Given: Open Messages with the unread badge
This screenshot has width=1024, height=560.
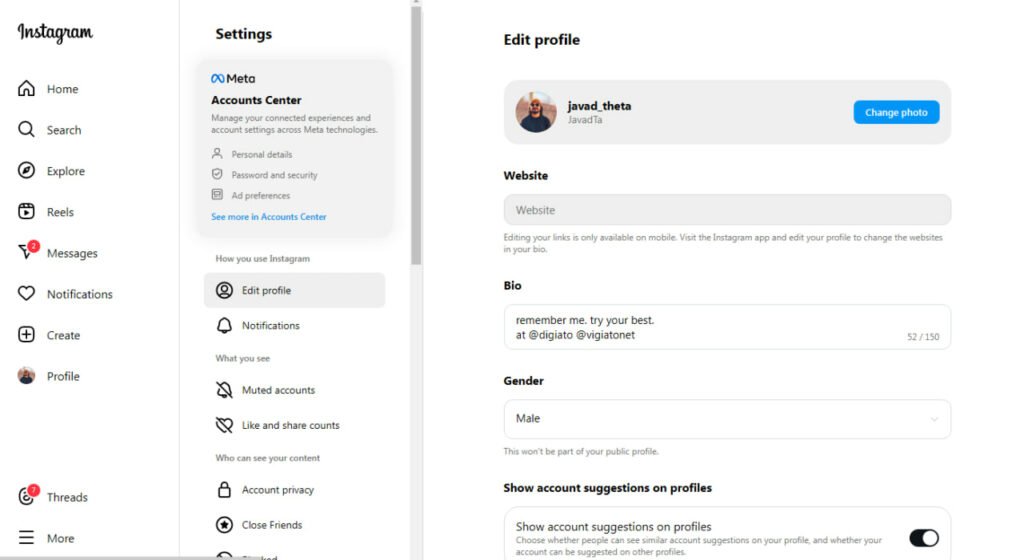Looking at the screenshot, I should (x=27, y=253).
